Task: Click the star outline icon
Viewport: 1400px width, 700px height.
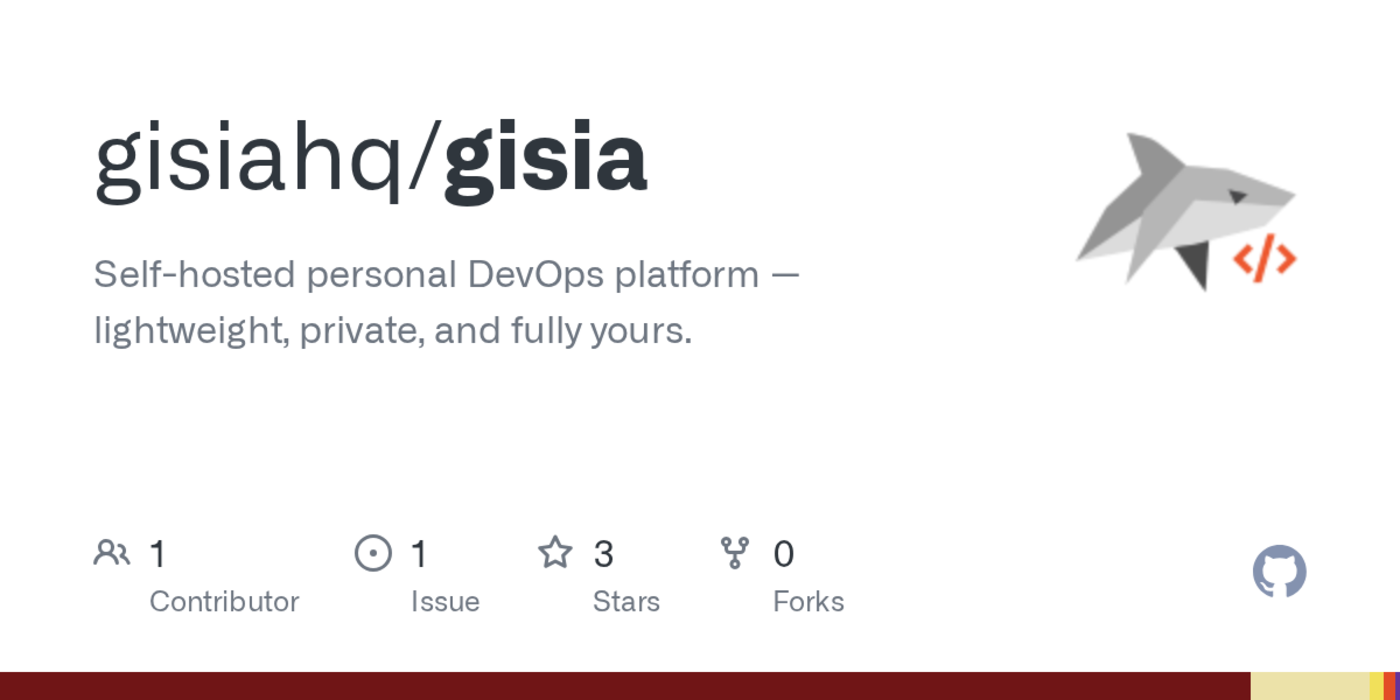Action: [x=555, y=553]
